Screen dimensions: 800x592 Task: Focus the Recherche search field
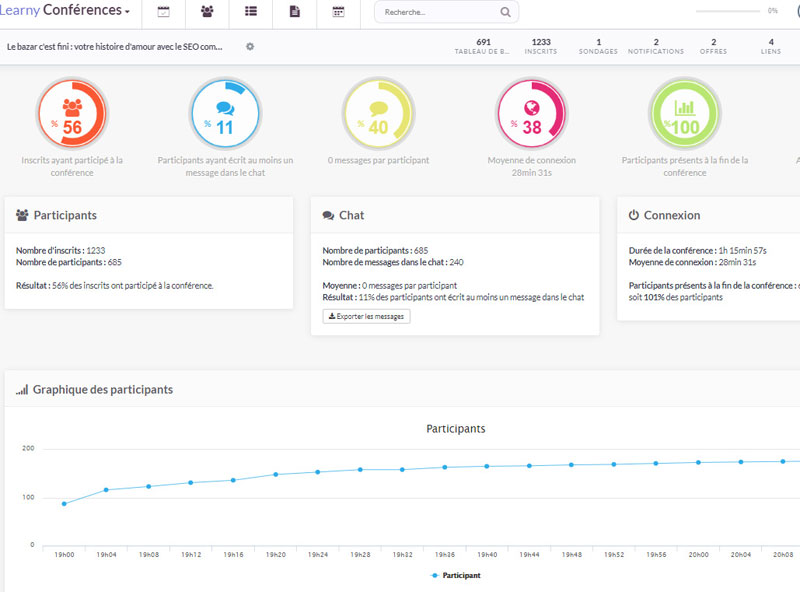(437, 13)
